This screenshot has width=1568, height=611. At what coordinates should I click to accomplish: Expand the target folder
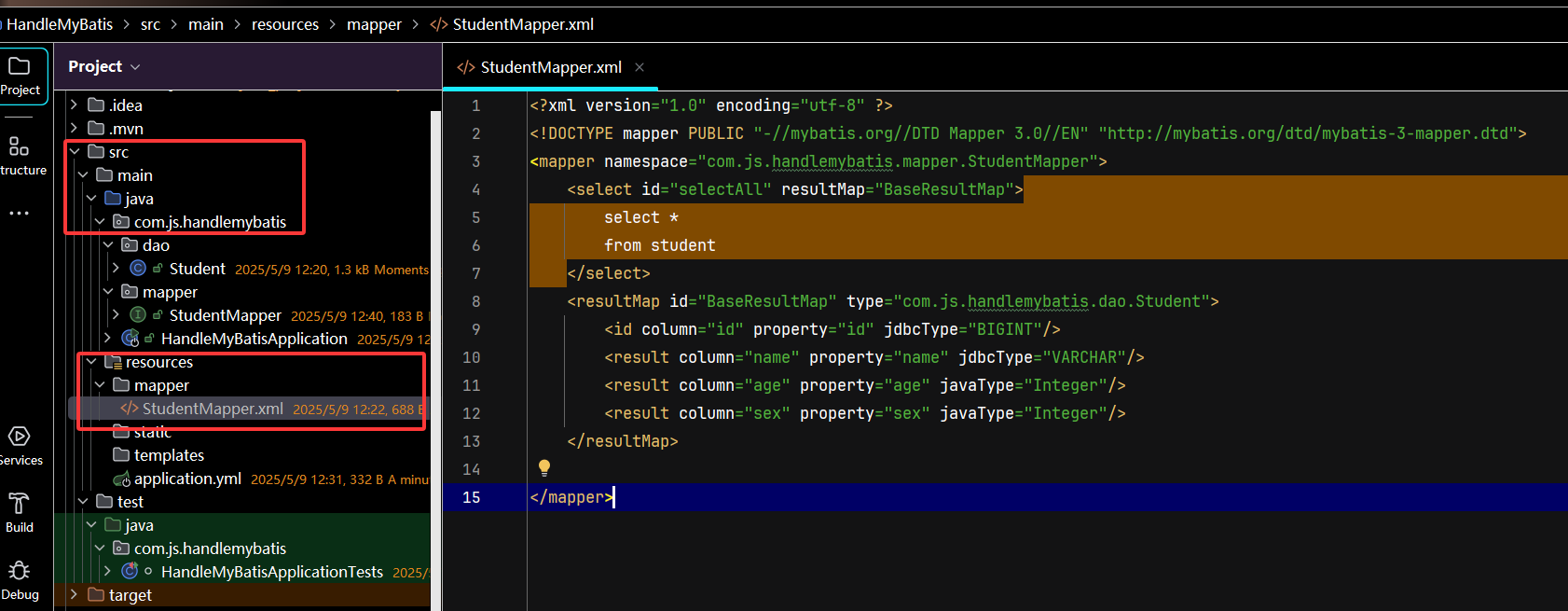click(74, 594)
